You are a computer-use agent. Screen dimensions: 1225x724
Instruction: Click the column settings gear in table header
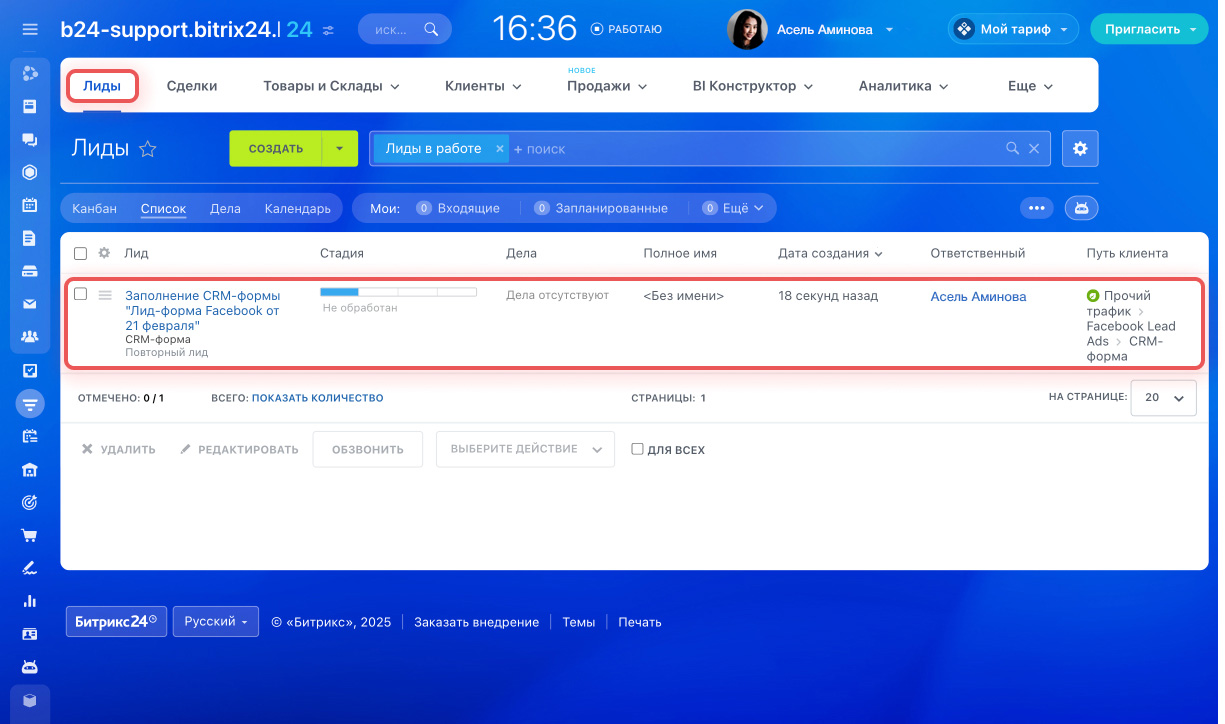coord(103,254)
